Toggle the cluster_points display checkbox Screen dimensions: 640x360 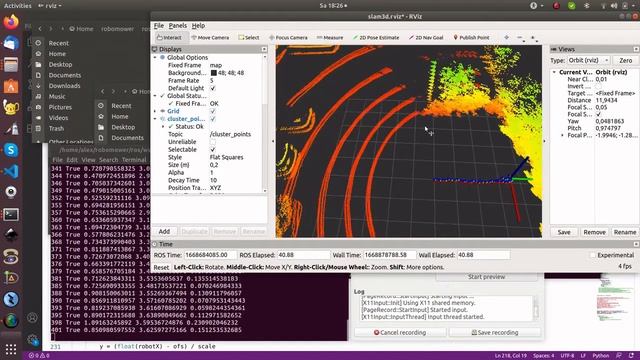pos(213,119)
